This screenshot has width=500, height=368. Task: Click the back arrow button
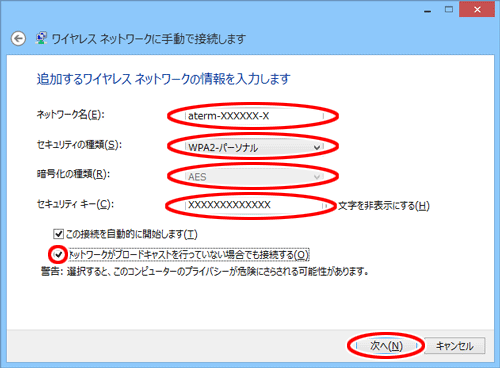coord(18,39)
